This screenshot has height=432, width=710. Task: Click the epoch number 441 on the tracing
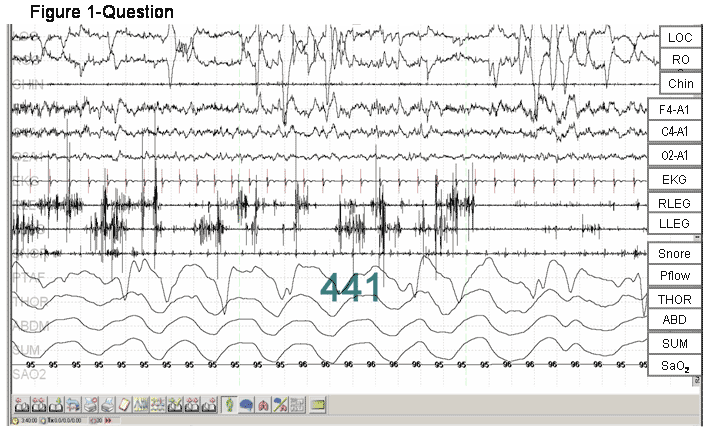point(350,289)
